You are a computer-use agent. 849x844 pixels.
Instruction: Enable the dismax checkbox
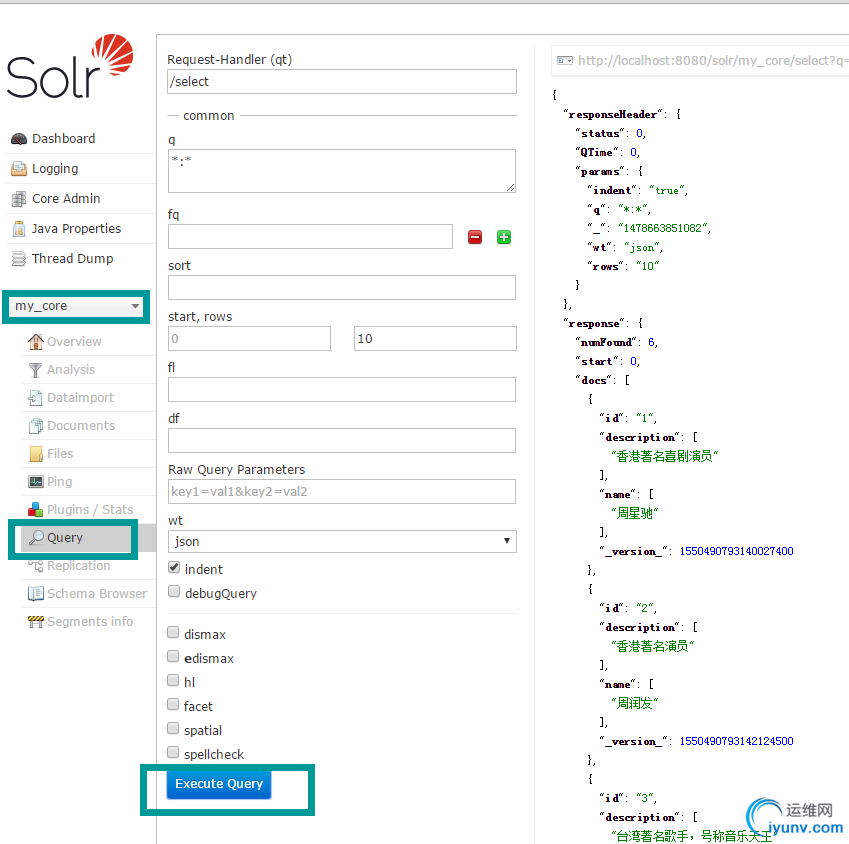point(173,632)
